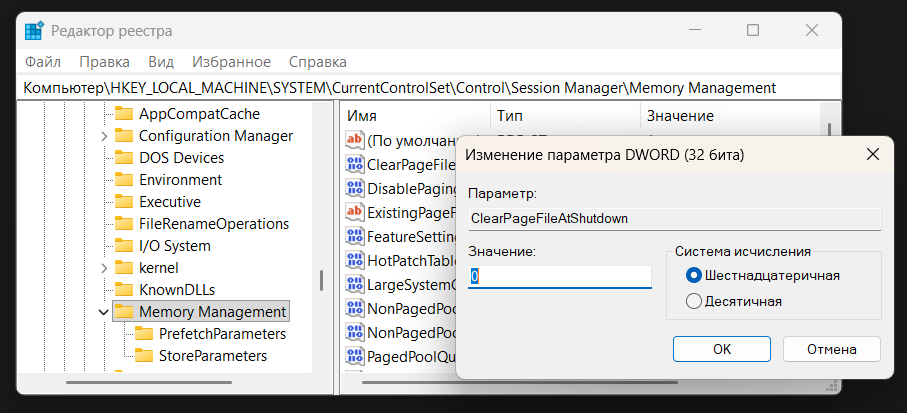This screenshot has width=907, height=413.
Task: Click the folder icon for KnownDLLs key
Action: tap(124, 290)
